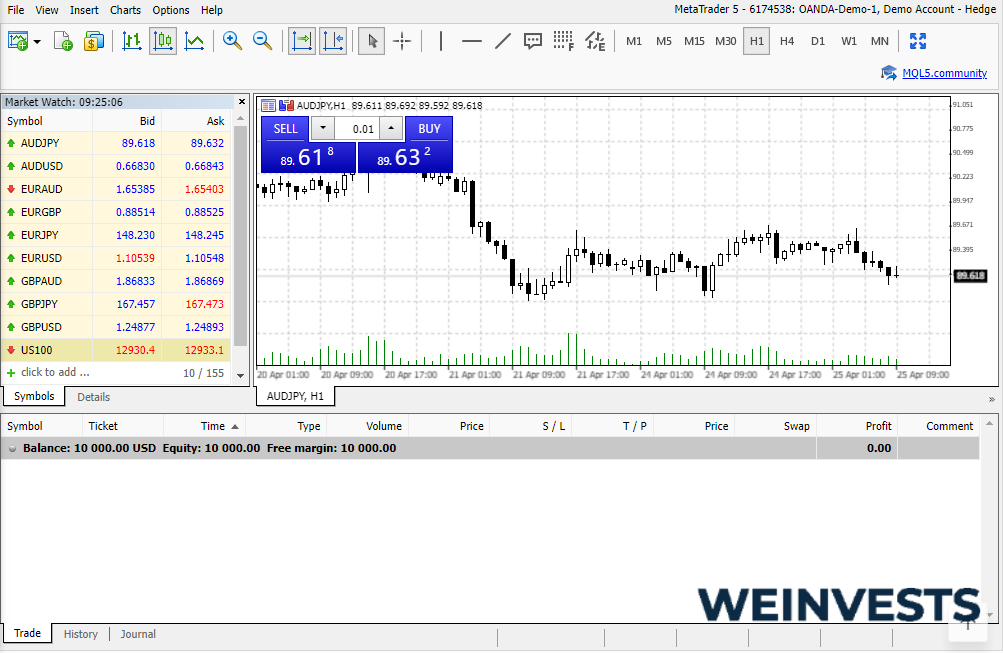Screen dimensions: 1003x653
Task: Select the cursor pointer tool
Action: (372, 41)
